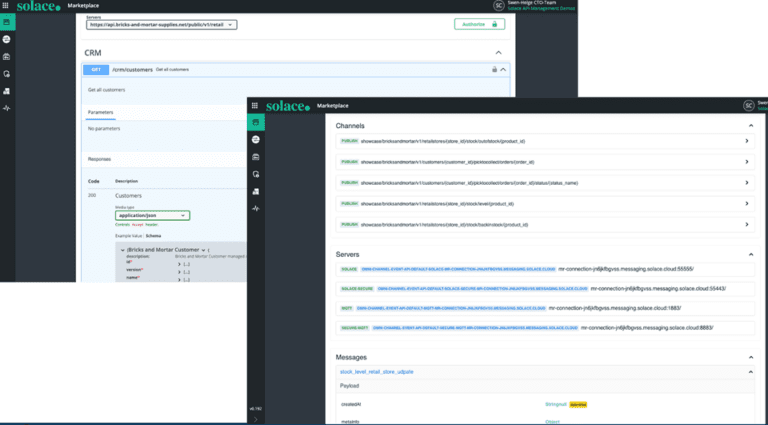The image size is (768, 425).
Task: Expand the id property in the schema
Action: tap(179, 264)
